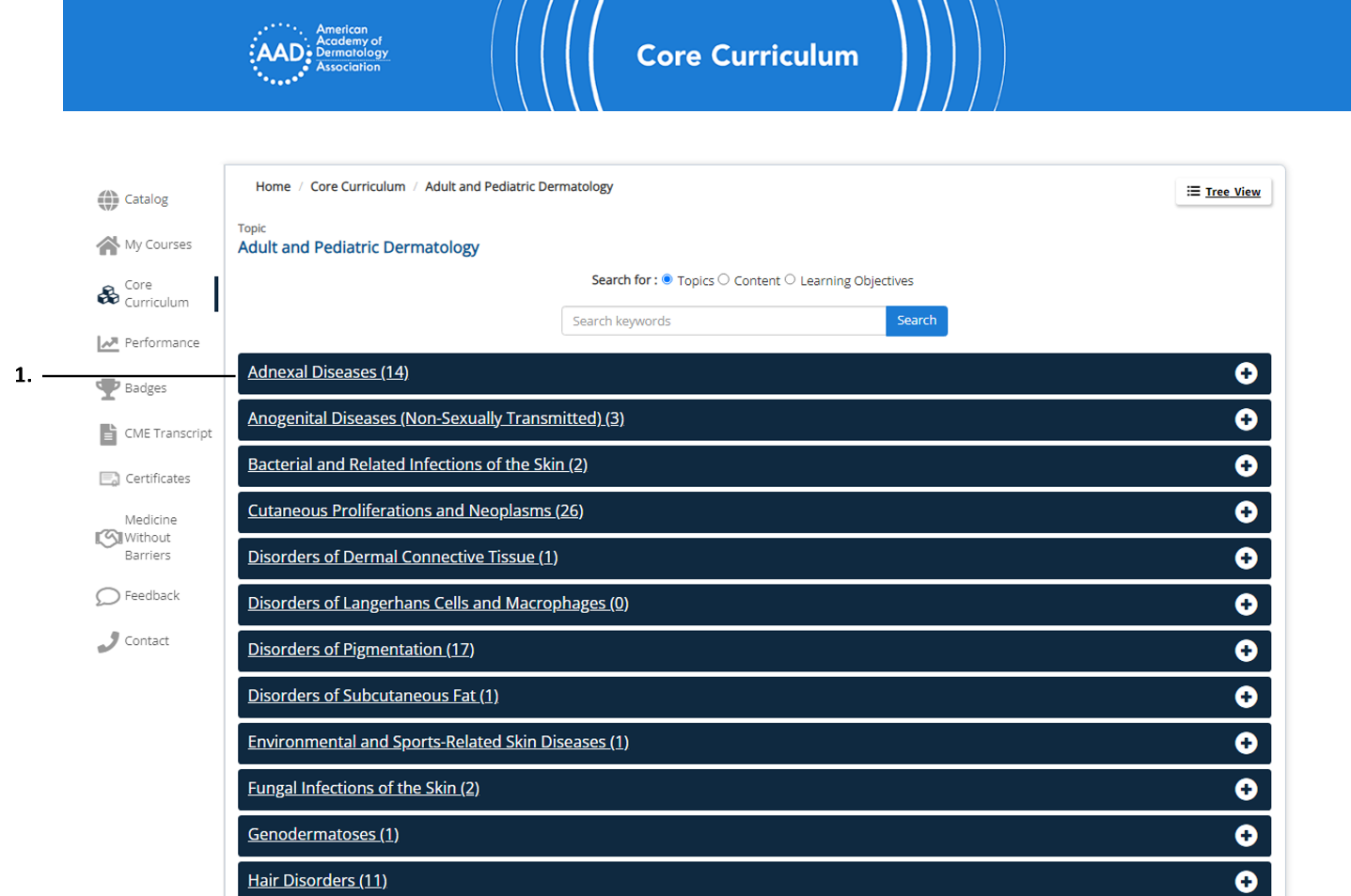This screenshot has width=1351, height=896.
Task: Open Cutaneous Proliferations and Neoplasms (26) link
Action: (x=416, y=511)
